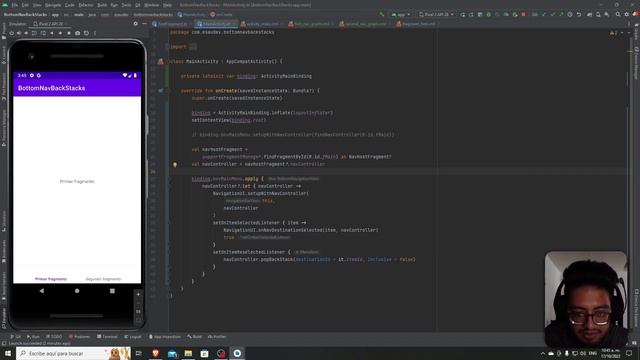
Task: Open the app run configuration dropdown
Action: (x=401, y=14)
